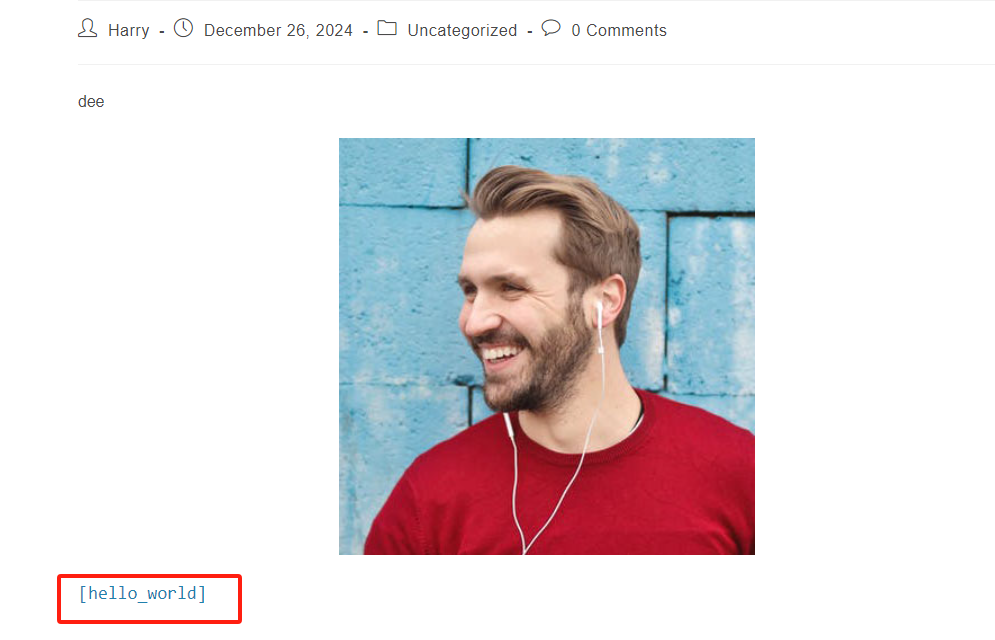Image resolution: width=995 pixels, height=640 pixels.
Task: Open the Uncategorized category link
Action: (x=462, y=31)
